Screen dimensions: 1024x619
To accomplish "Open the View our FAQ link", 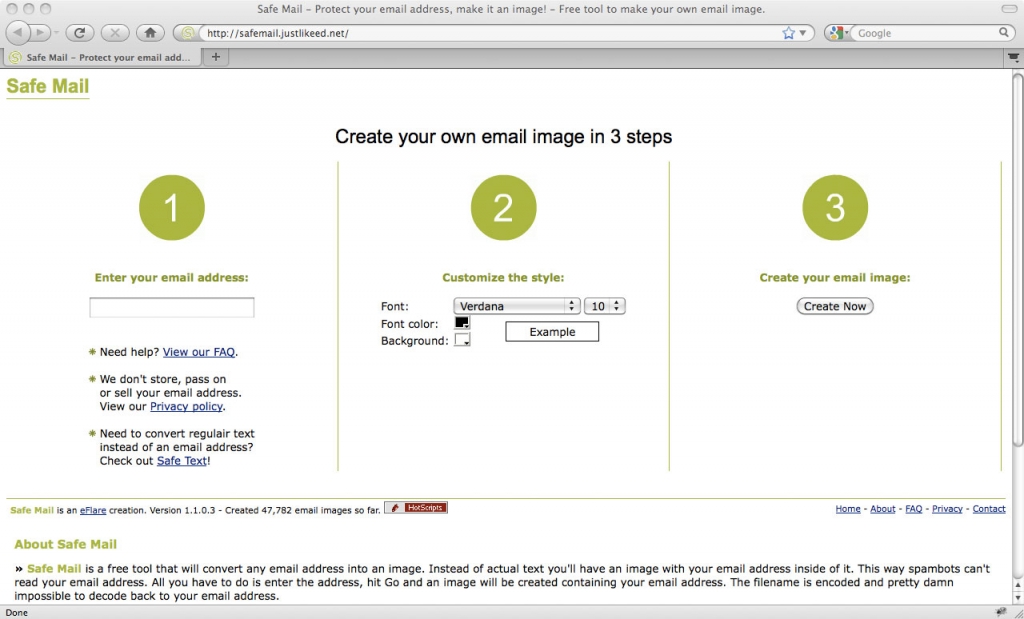I will point(199,352).
